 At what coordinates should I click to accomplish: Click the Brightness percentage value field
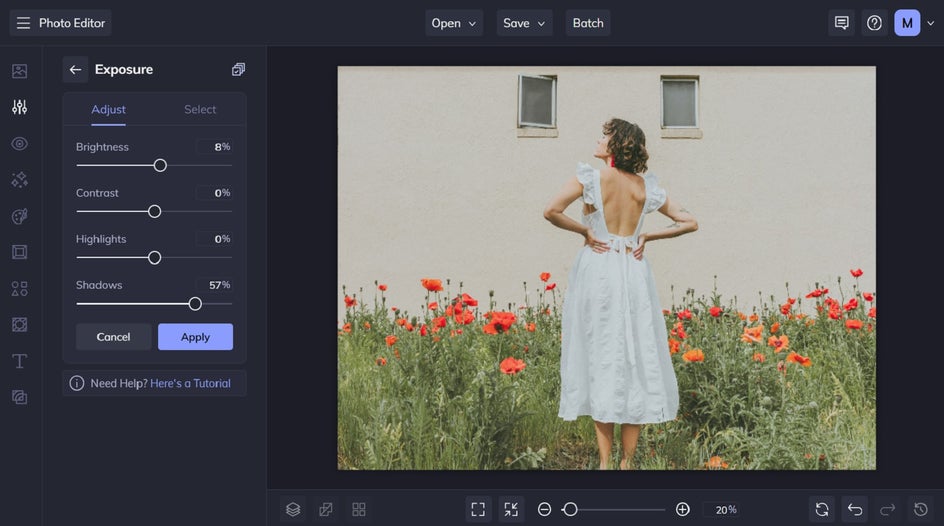click(215, 147)
